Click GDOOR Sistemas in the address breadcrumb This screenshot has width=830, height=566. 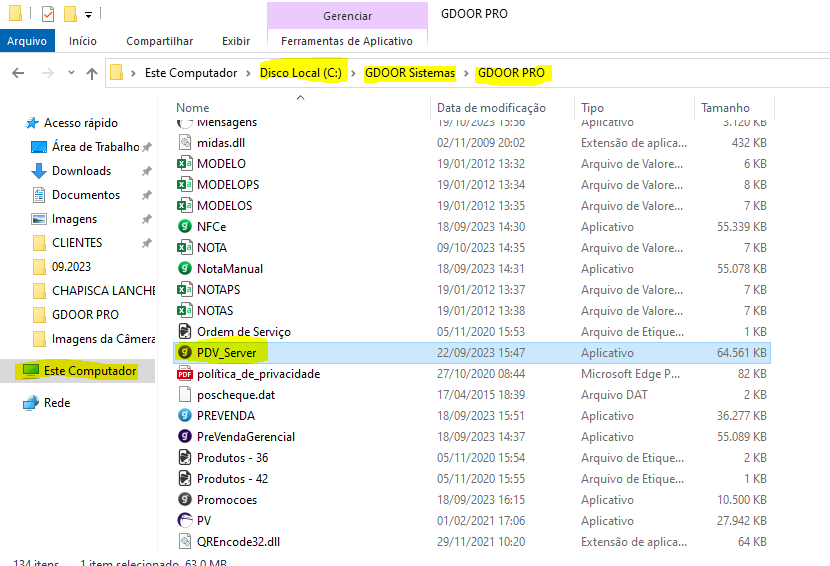409,73
